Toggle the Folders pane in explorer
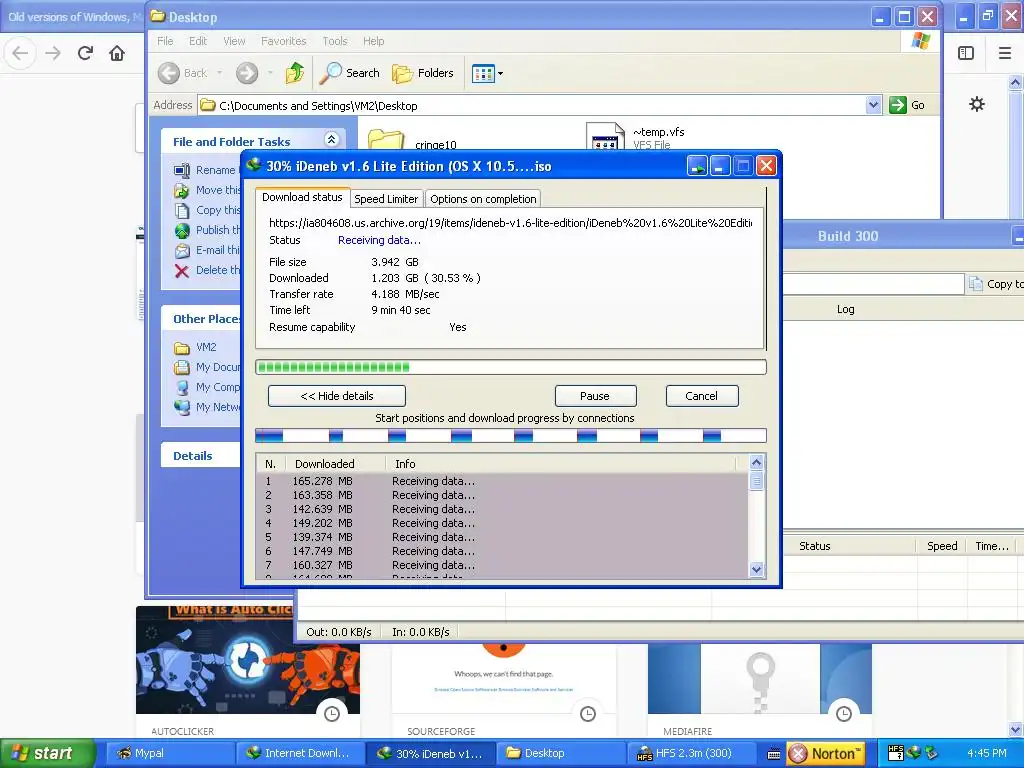Image resolution: width=1024 pixels, height=768 pixels. (423, 73)
